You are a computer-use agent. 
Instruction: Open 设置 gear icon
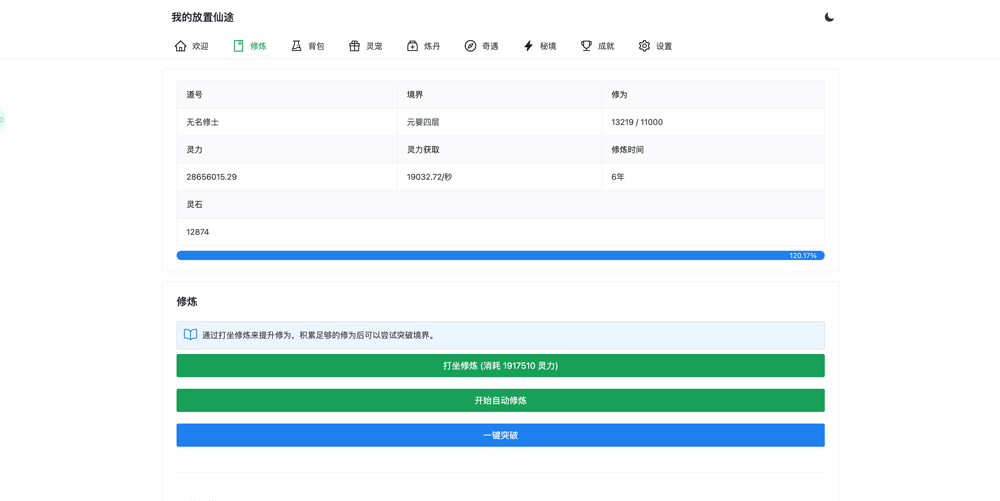coord(644,46)
